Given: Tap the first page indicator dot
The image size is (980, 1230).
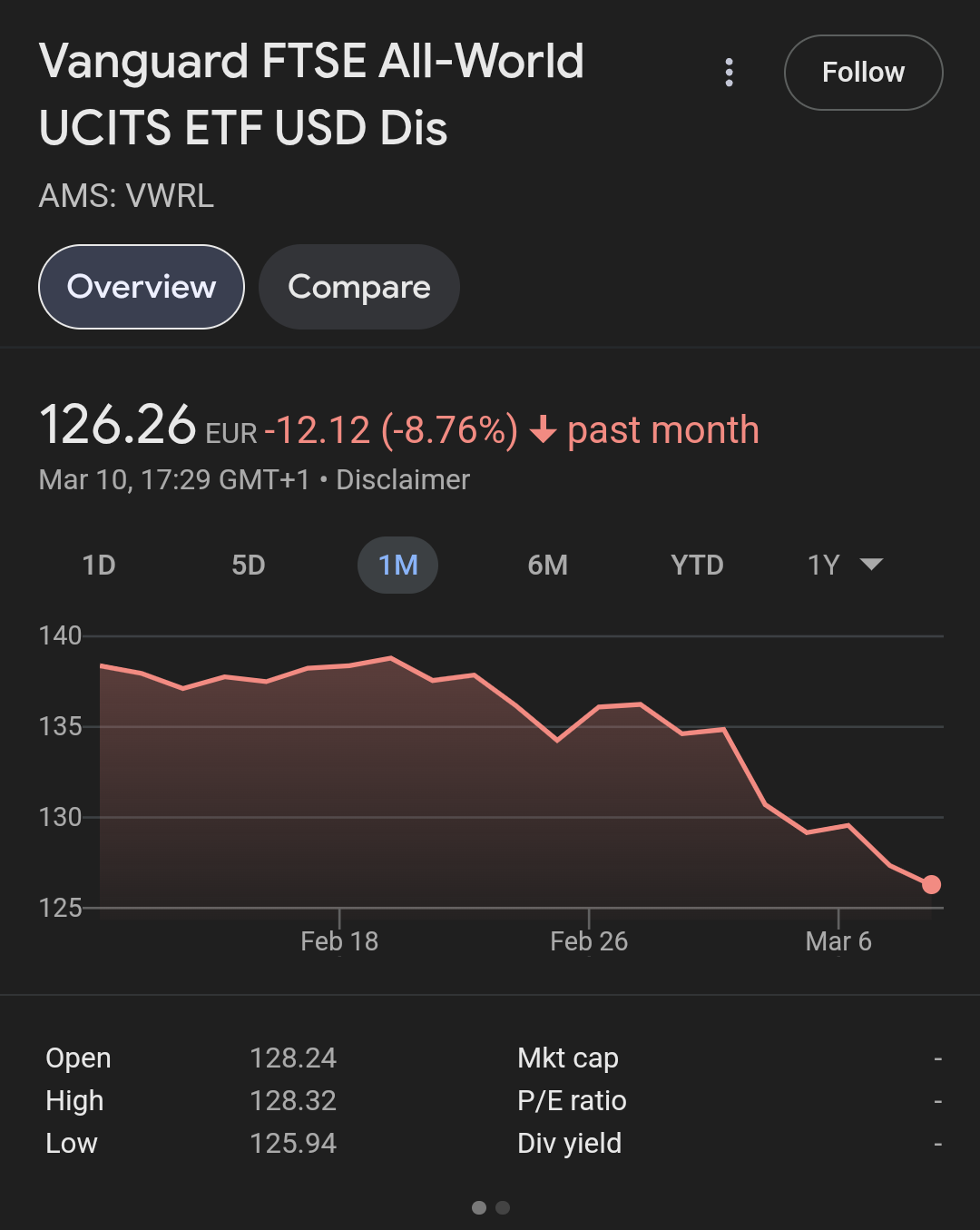Looking at the screenshot, I should pos(479,1207).
